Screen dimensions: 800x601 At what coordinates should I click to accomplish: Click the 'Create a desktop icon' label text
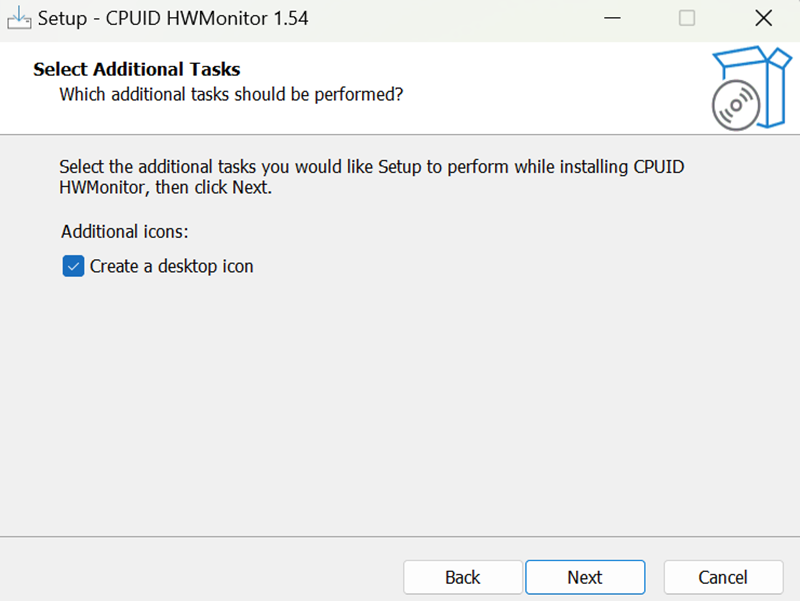pyautogui.click(x=171, y=266)
